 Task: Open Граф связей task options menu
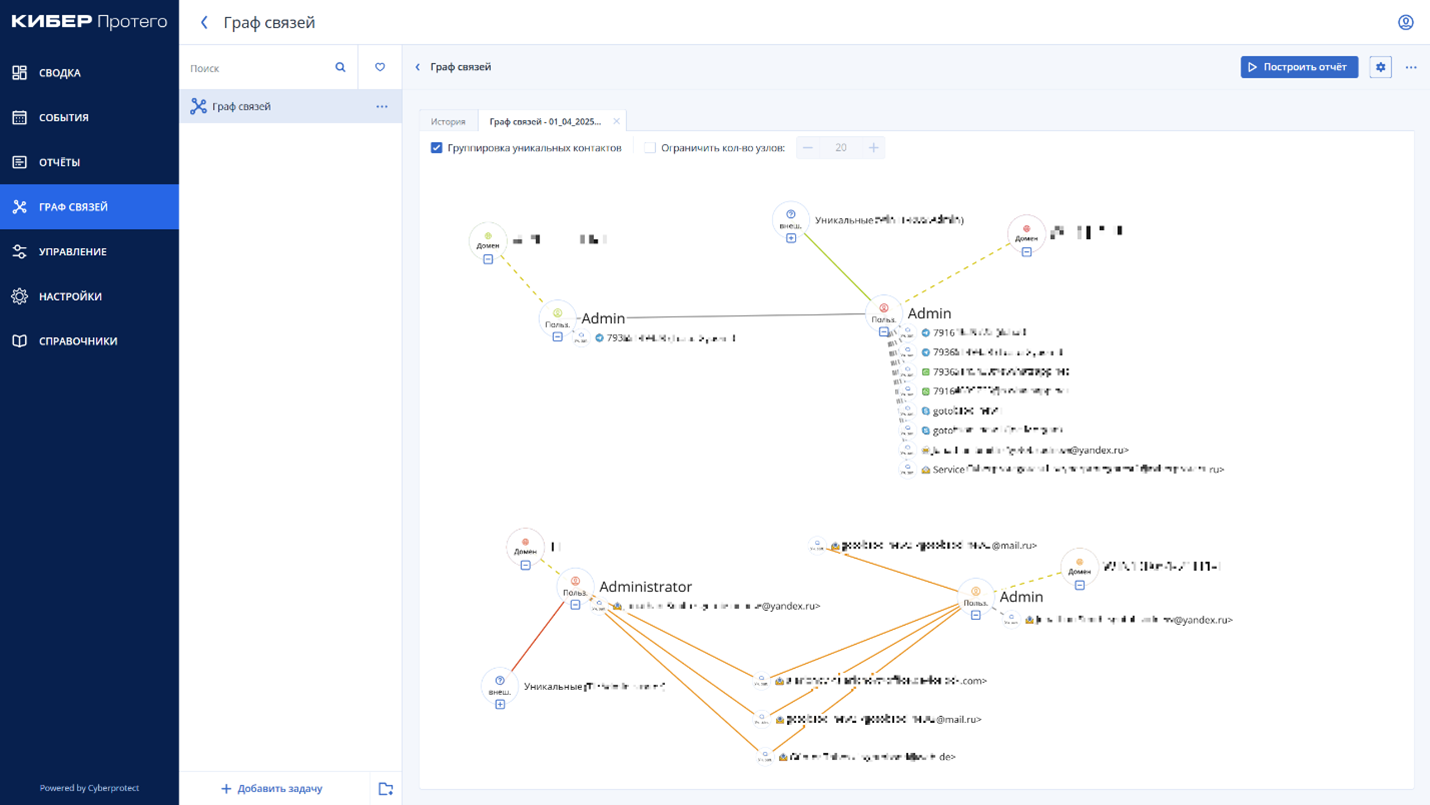click(382, 106)
